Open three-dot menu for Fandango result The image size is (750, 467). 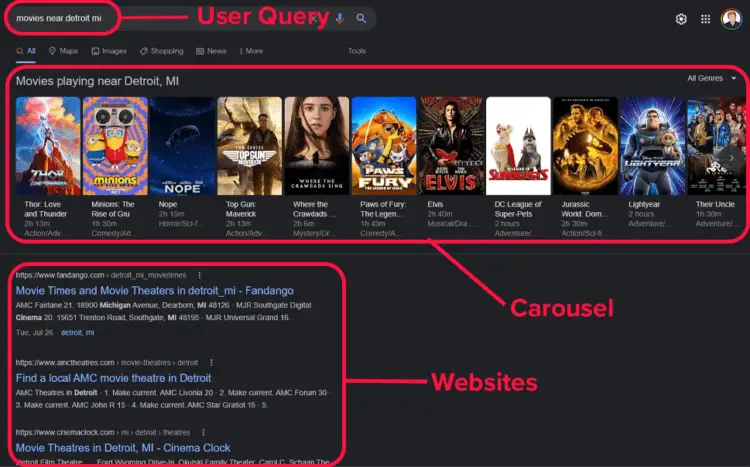click(x=199, y=275)
